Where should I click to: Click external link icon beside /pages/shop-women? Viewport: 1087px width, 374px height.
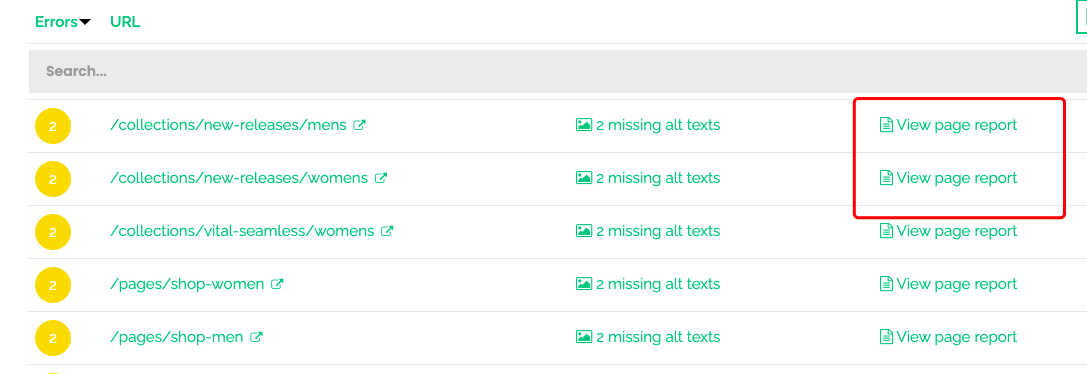[277, 284]
